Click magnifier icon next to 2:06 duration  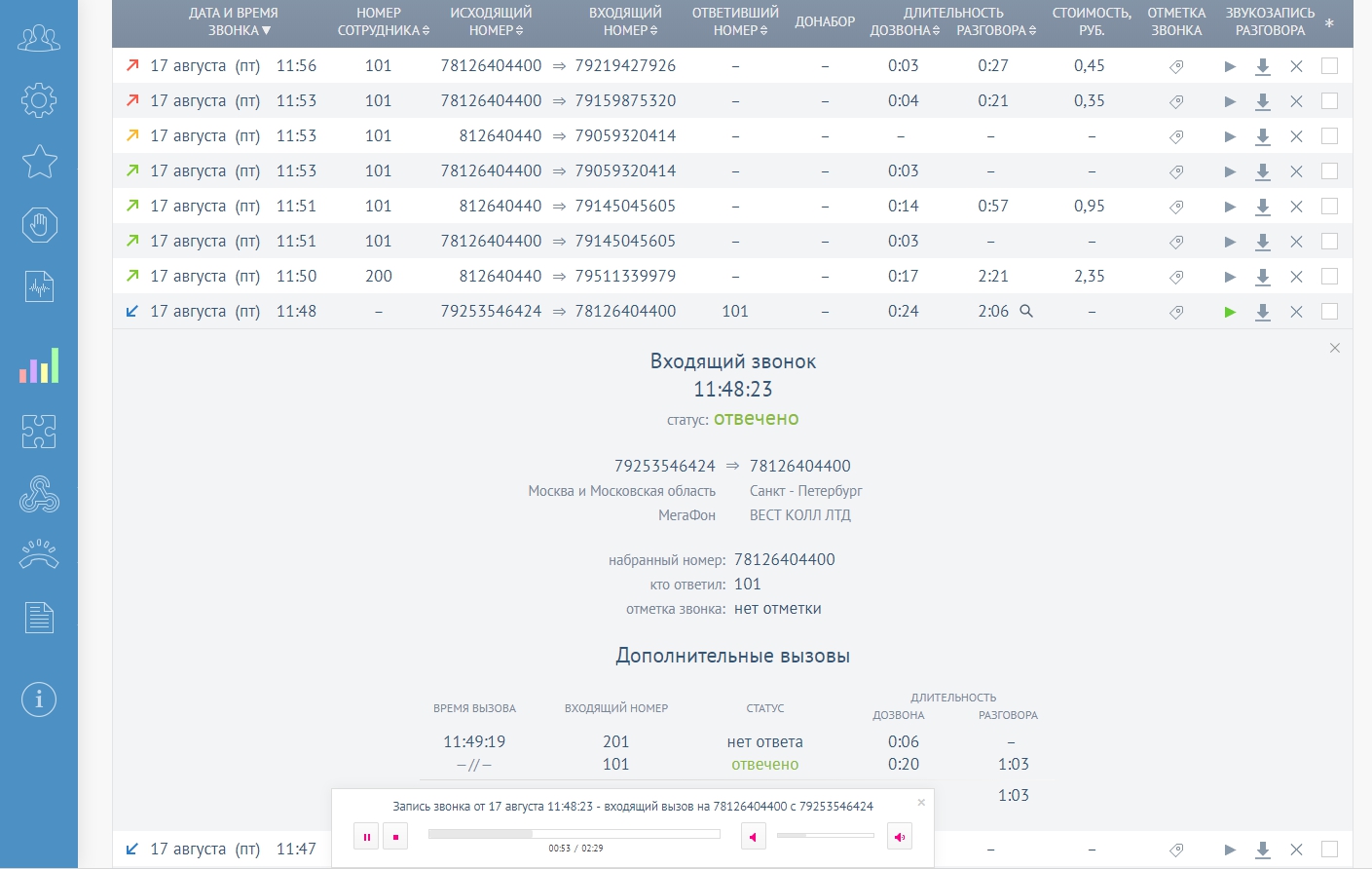pos(1026,311)
